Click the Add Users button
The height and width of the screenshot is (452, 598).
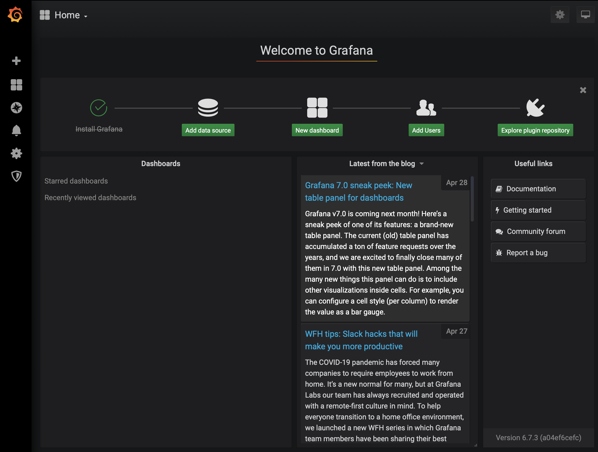(x=426, y=130)
